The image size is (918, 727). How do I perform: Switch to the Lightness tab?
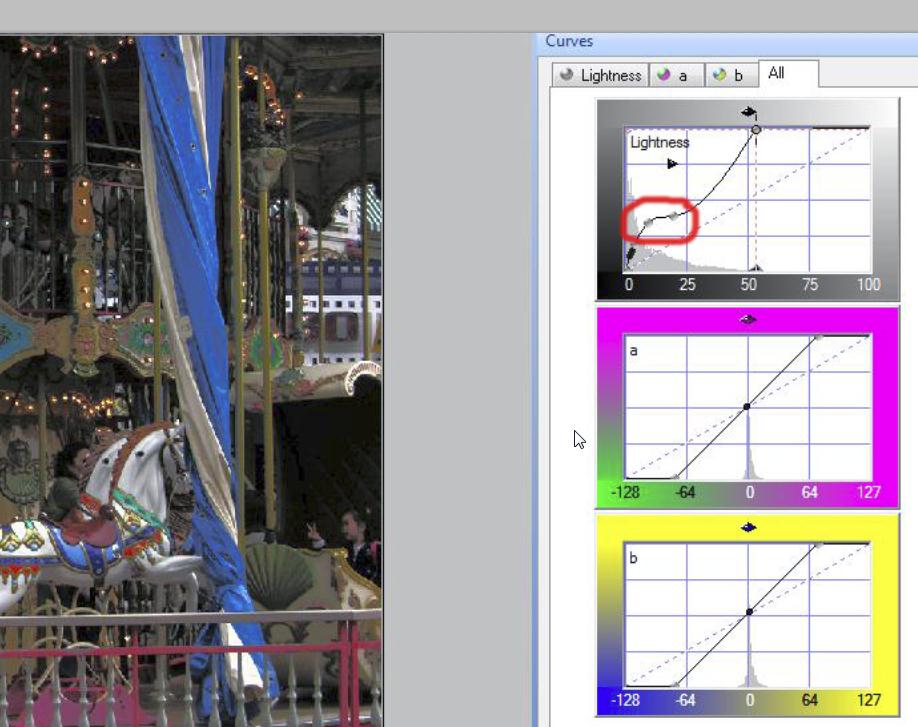click(x=600, y=75)
